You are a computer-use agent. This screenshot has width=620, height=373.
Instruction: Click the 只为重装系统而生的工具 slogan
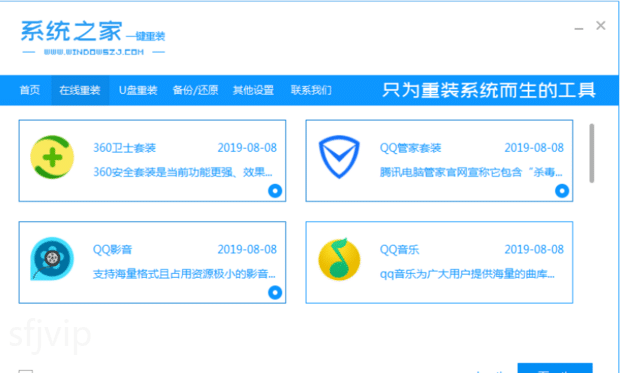coord(489,90)
